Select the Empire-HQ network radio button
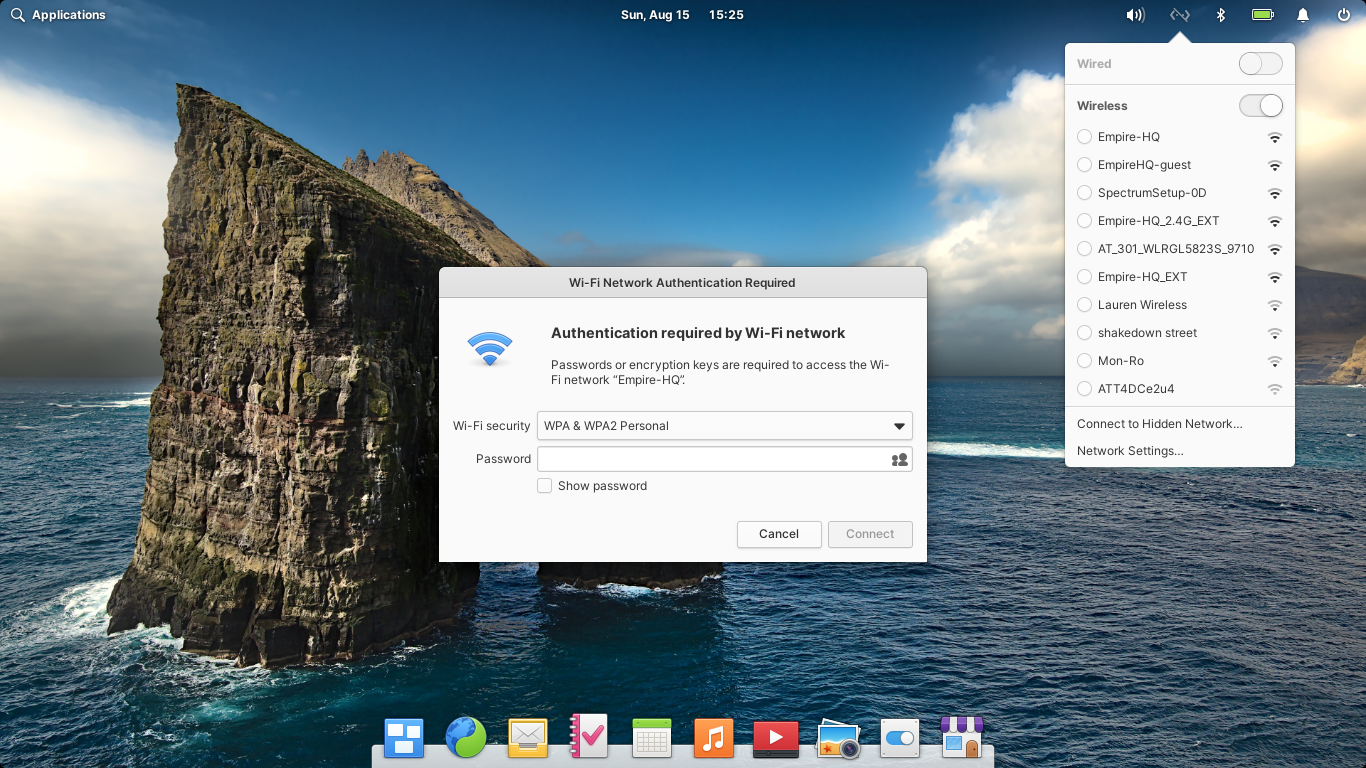This screenshot has height=768, width=1366. [x=1084, y=137]
